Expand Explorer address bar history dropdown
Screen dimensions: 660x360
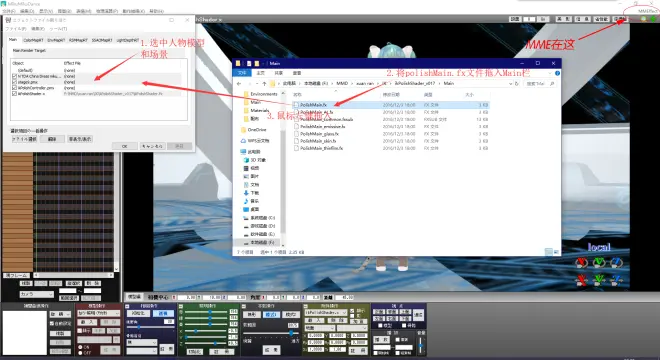tap(511, 84)
